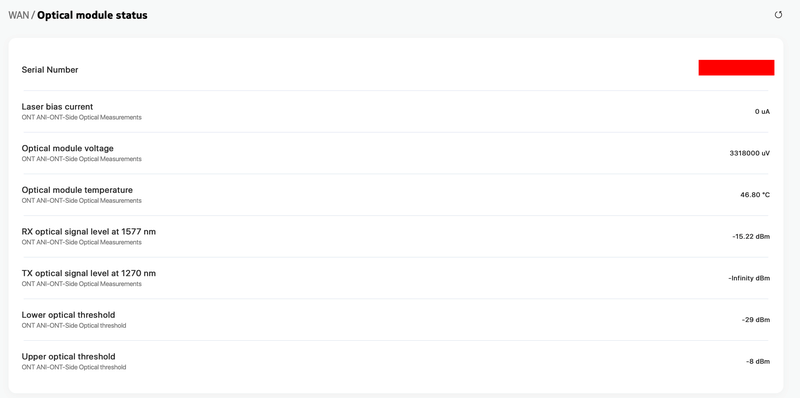Click the -29 dBm threshold value
The height and width of the screenshot is (398, 800).
tap(756, 320)
